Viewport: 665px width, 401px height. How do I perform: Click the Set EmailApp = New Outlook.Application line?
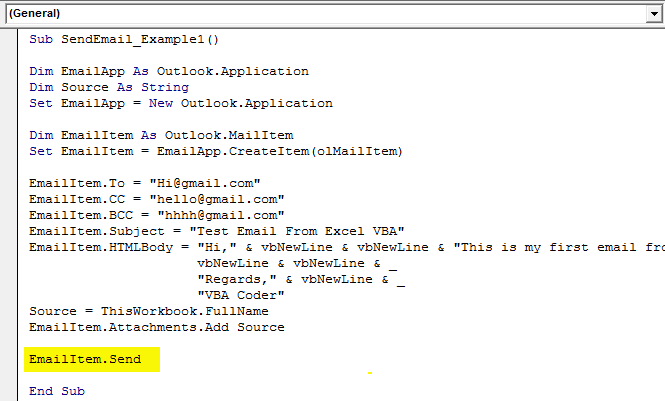point(181,103)
